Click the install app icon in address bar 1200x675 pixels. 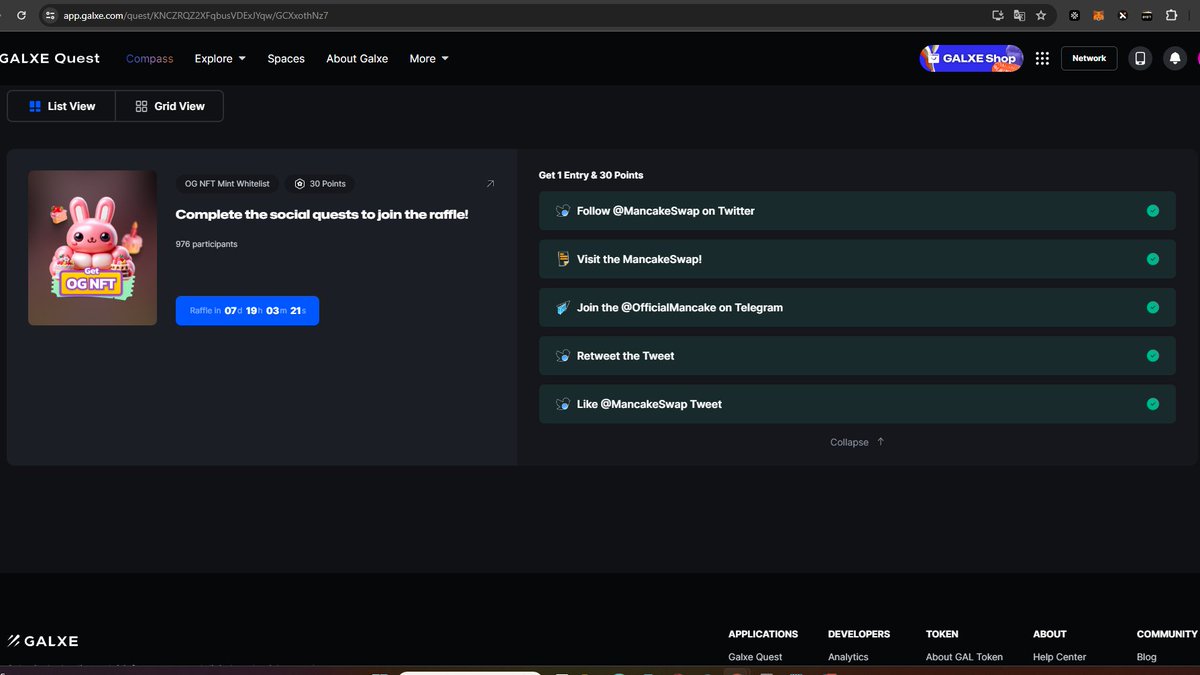[x=997, y=15]
